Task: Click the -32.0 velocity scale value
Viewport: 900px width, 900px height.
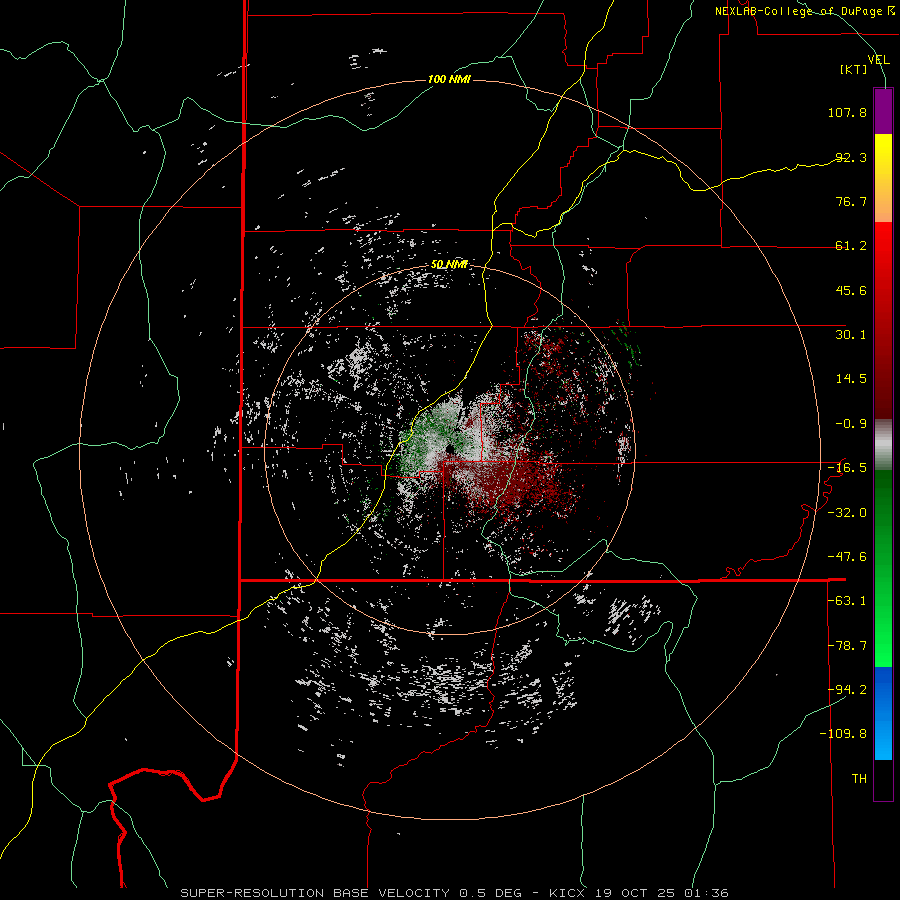Action: [x=847, y=513]
